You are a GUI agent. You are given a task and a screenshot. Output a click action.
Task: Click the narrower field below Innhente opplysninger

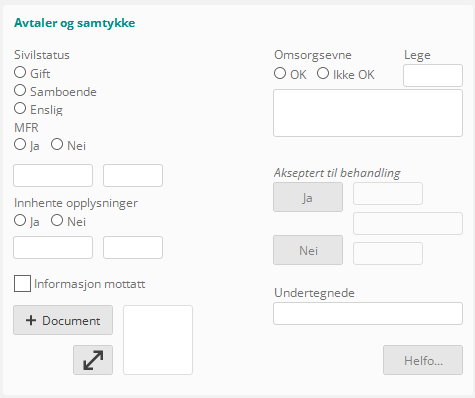tap(133, 248)
